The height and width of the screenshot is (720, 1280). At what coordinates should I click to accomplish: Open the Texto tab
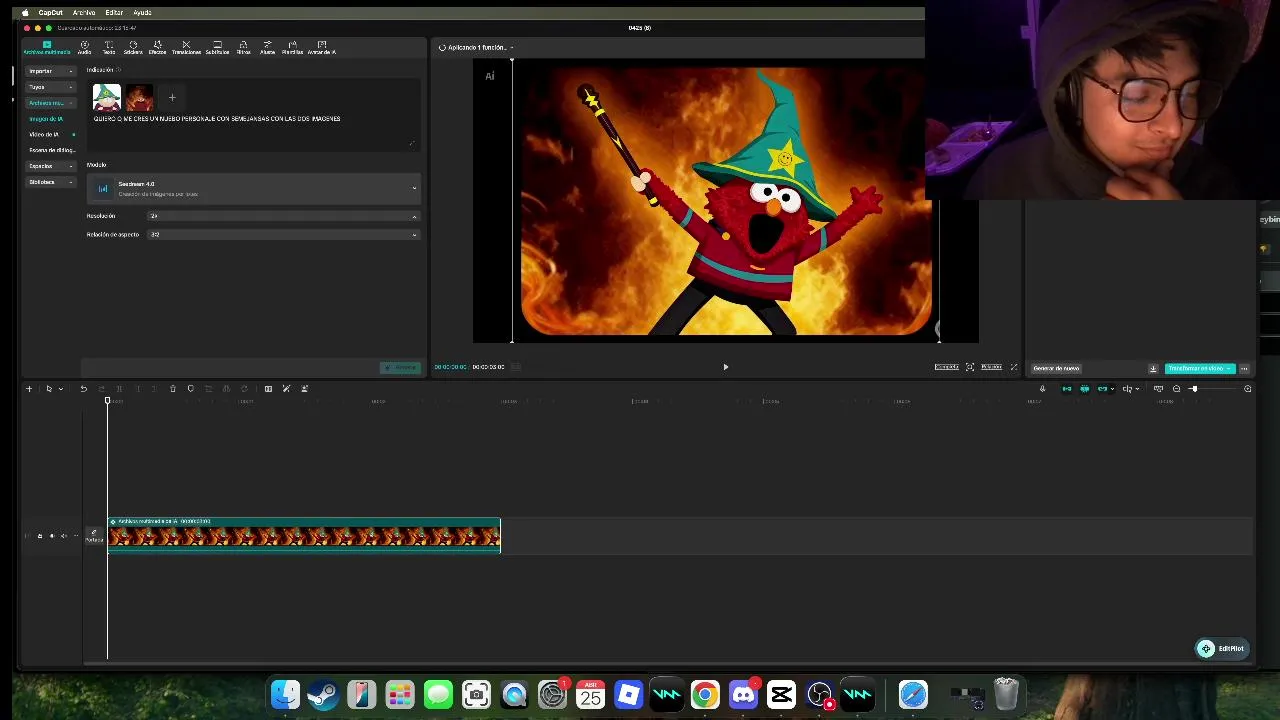[109, 47]
